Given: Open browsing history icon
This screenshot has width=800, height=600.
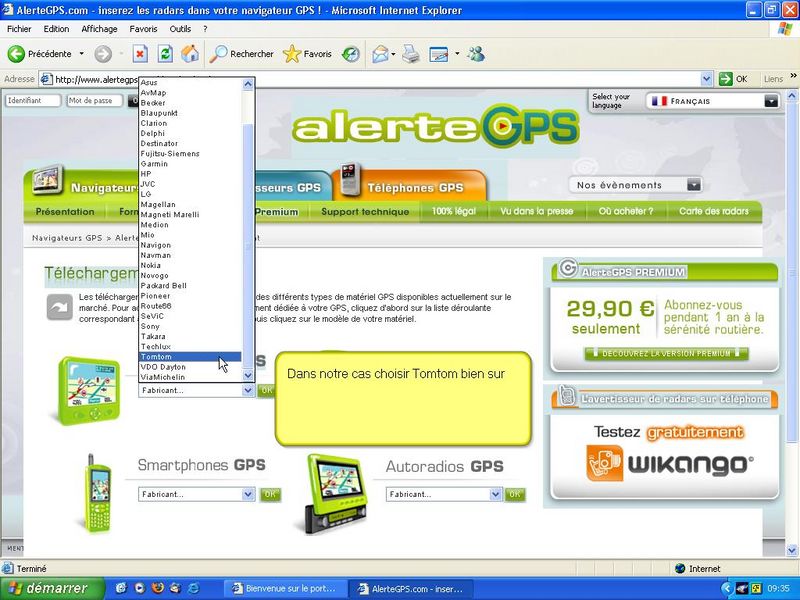Looking at the screenshot, I should click(x=351, y=54).
